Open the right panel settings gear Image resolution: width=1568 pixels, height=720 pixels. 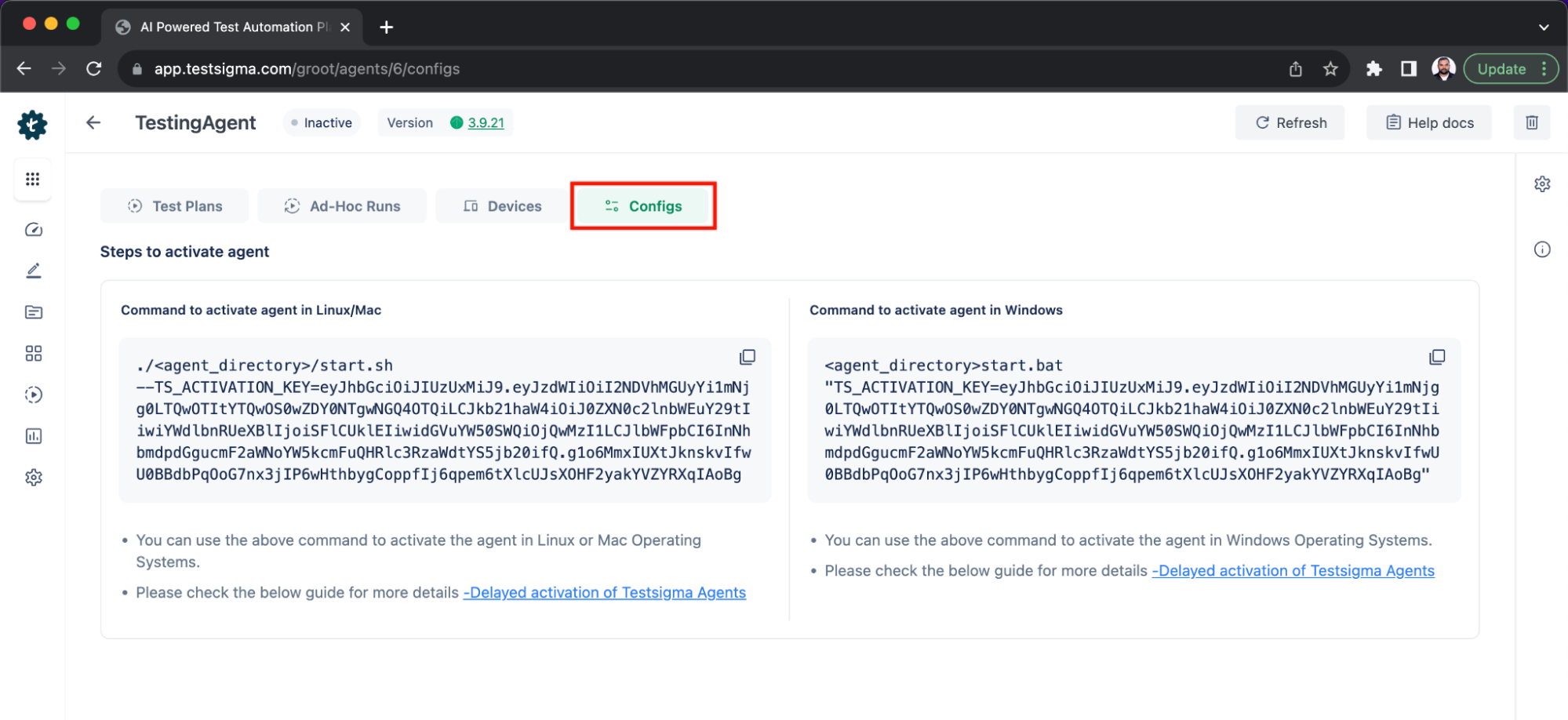[x=1542, y=184]
